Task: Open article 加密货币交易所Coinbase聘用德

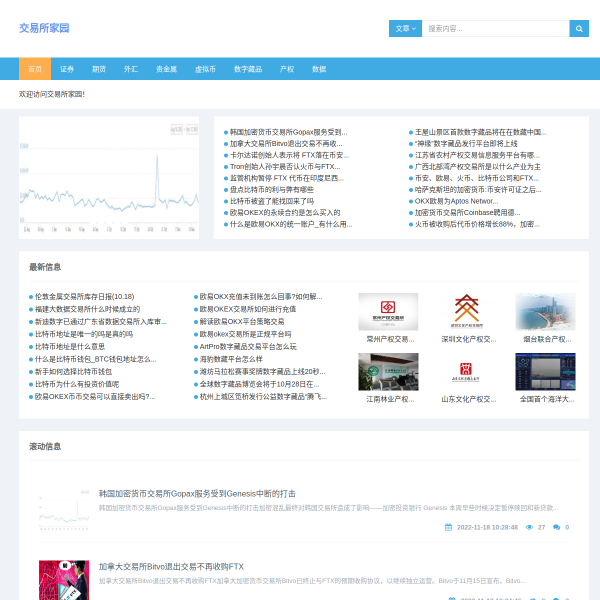Action: pos(468,213)
